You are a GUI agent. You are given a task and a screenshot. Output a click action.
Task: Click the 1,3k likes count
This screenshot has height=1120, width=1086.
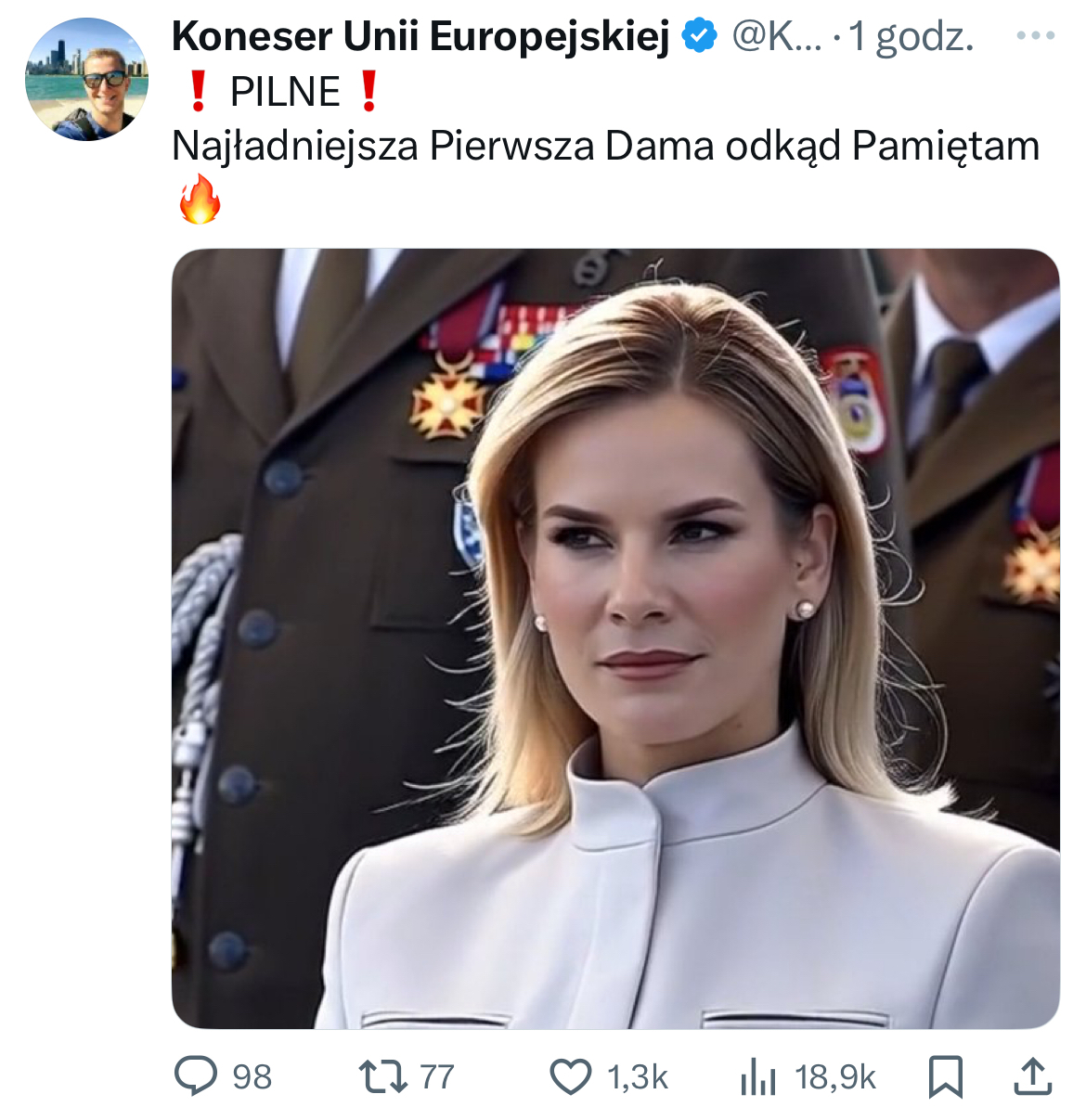point(637,1076)
